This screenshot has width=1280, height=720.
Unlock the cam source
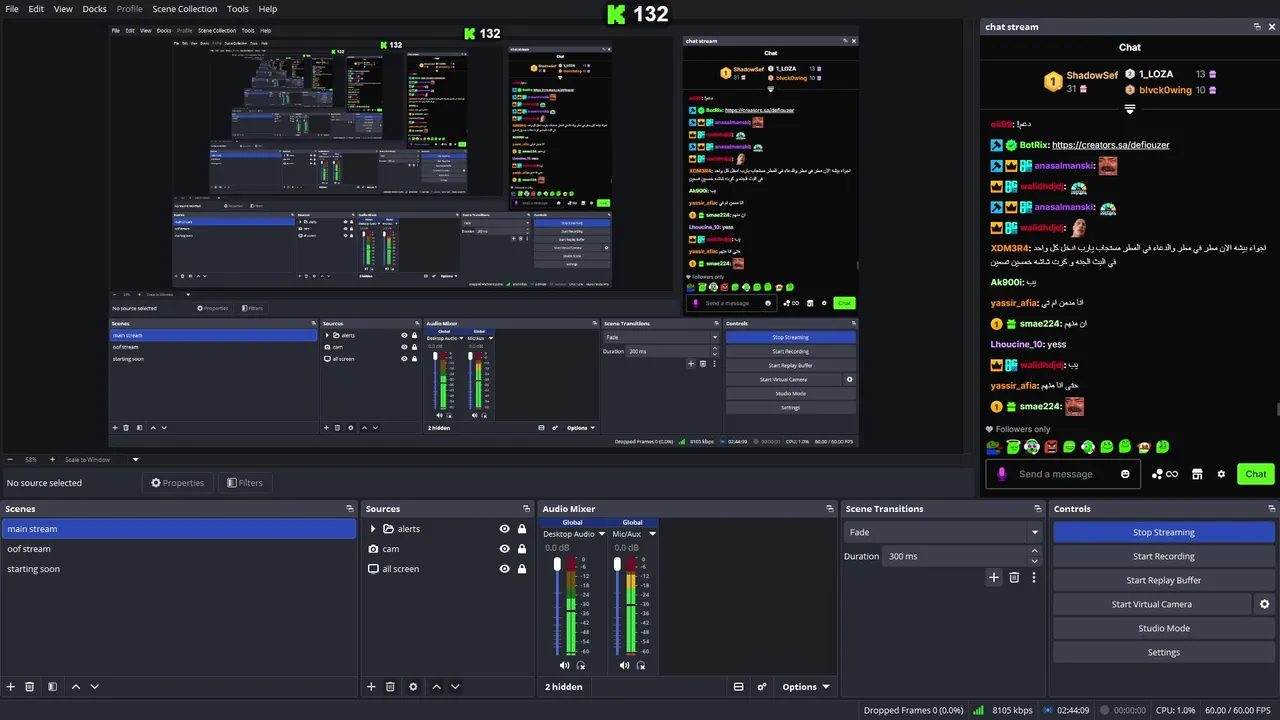521,549
